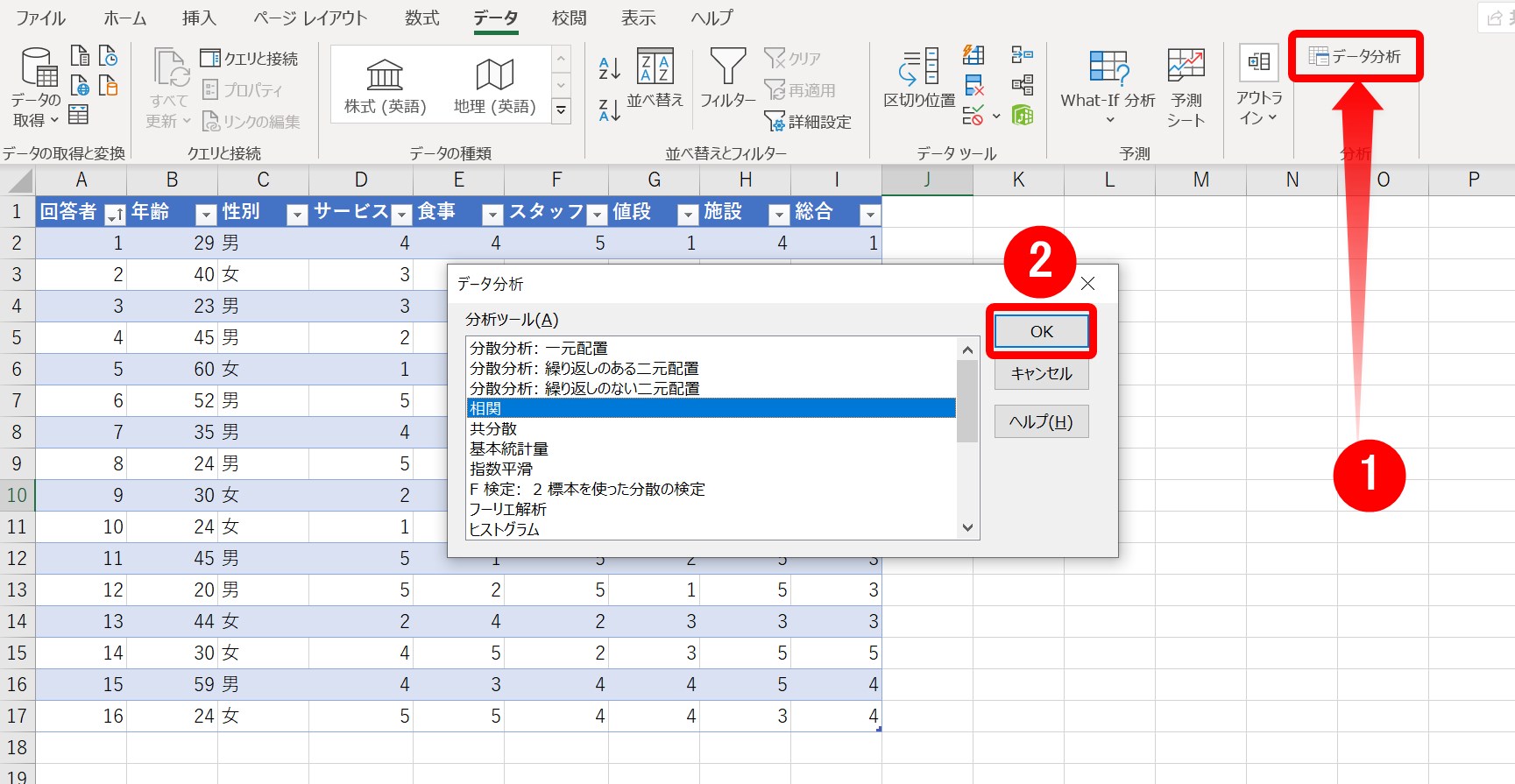Screen dimensions: 1515x784
Task: Click the Data Validation icon
Action: (973, 115)
